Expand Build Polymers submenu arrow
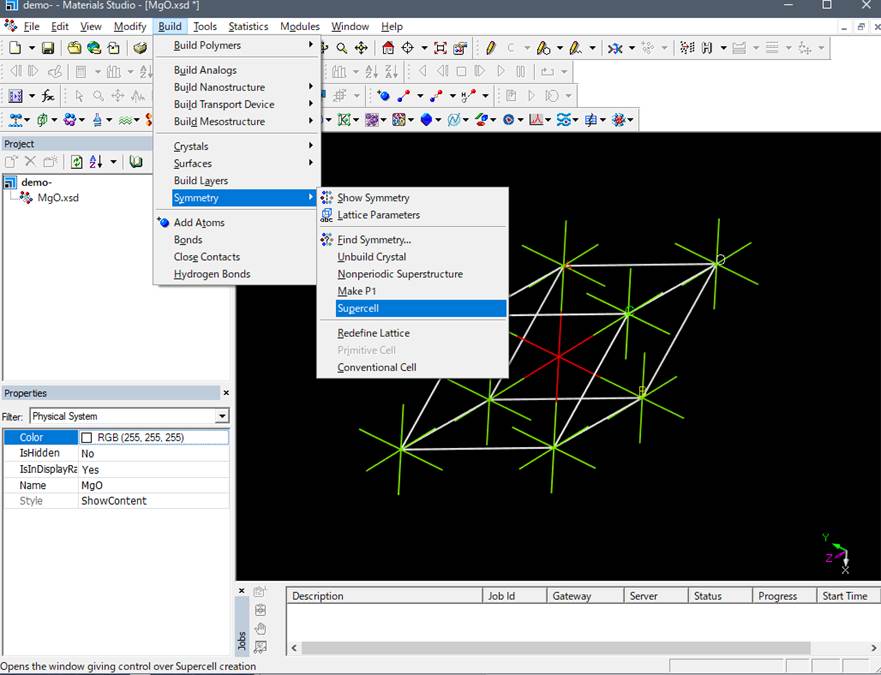This screenshot has width=881, height=675. [x=311, y=44]
